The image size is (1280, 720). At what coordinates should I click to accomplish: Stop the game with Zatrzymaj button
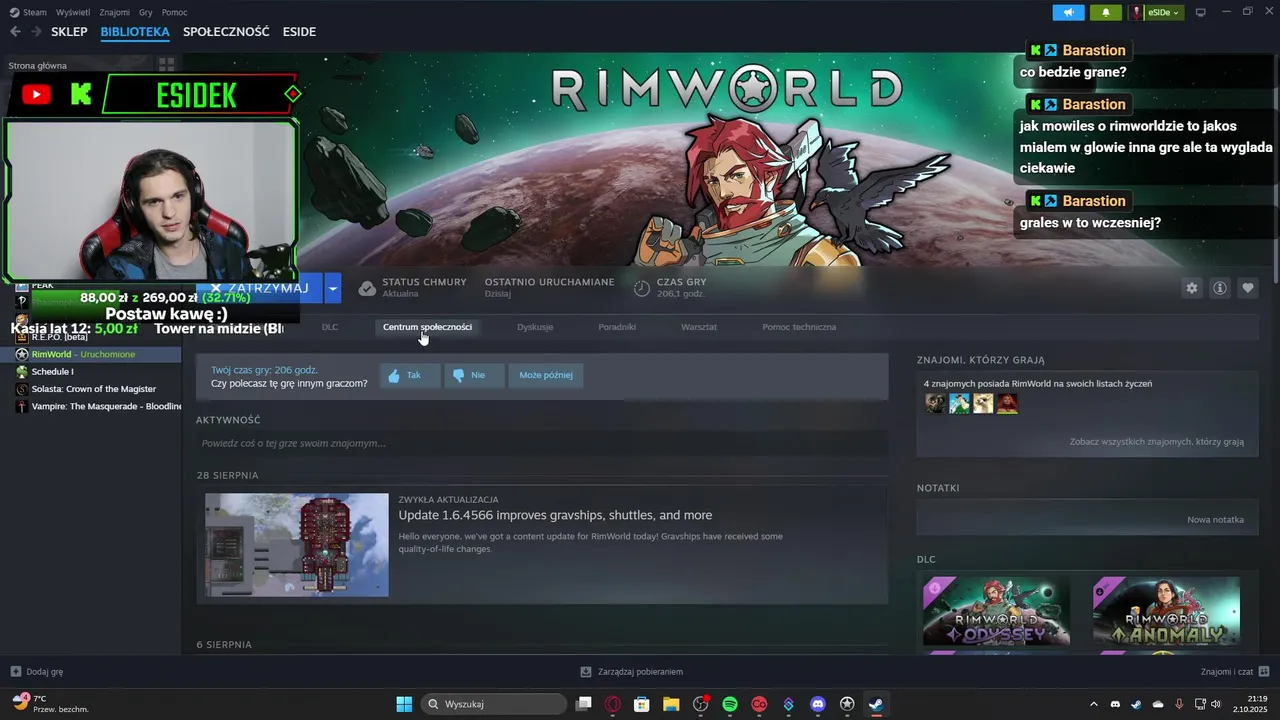[x=259, y=288]
